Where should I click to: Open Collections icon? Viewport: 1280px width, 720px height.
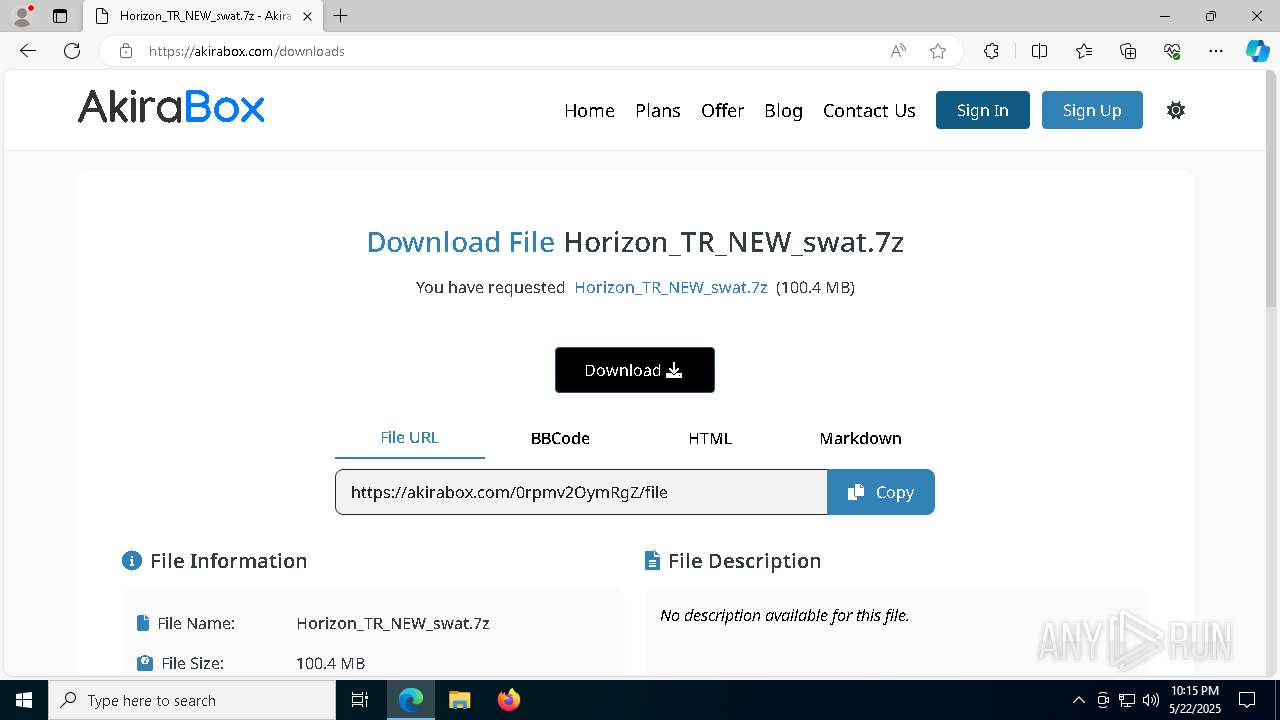1128,51
